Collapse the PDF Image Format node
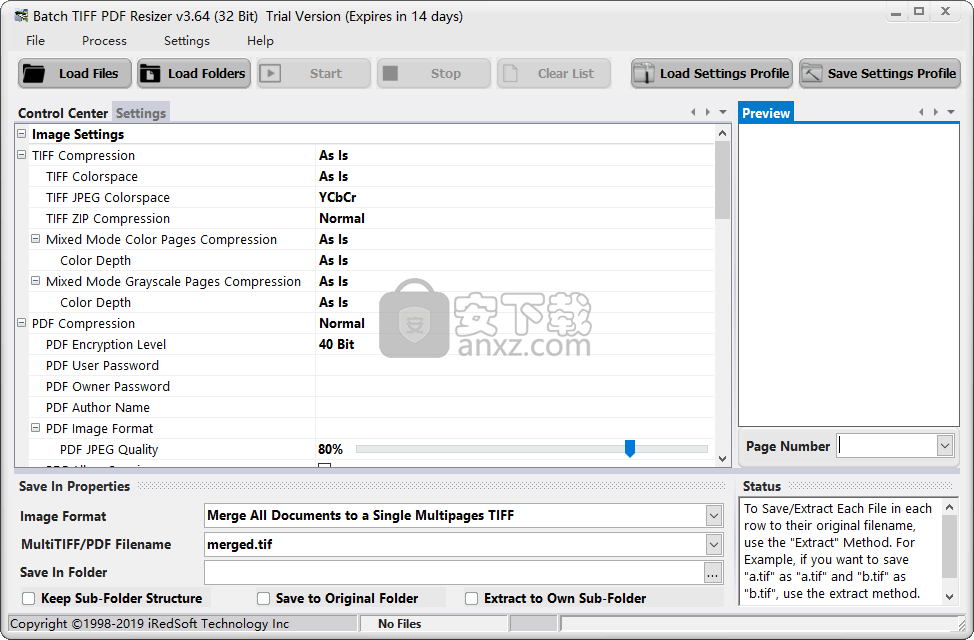 click(x=35, y=427)
